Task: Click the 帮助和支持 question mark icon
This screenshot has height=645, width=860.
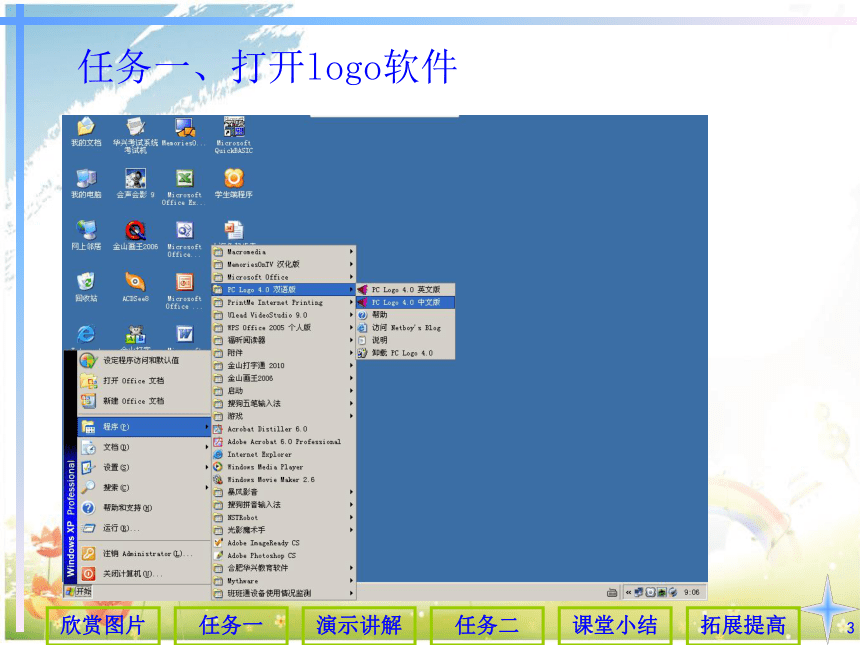Action: pyautogui.click(x=88, y=508)
